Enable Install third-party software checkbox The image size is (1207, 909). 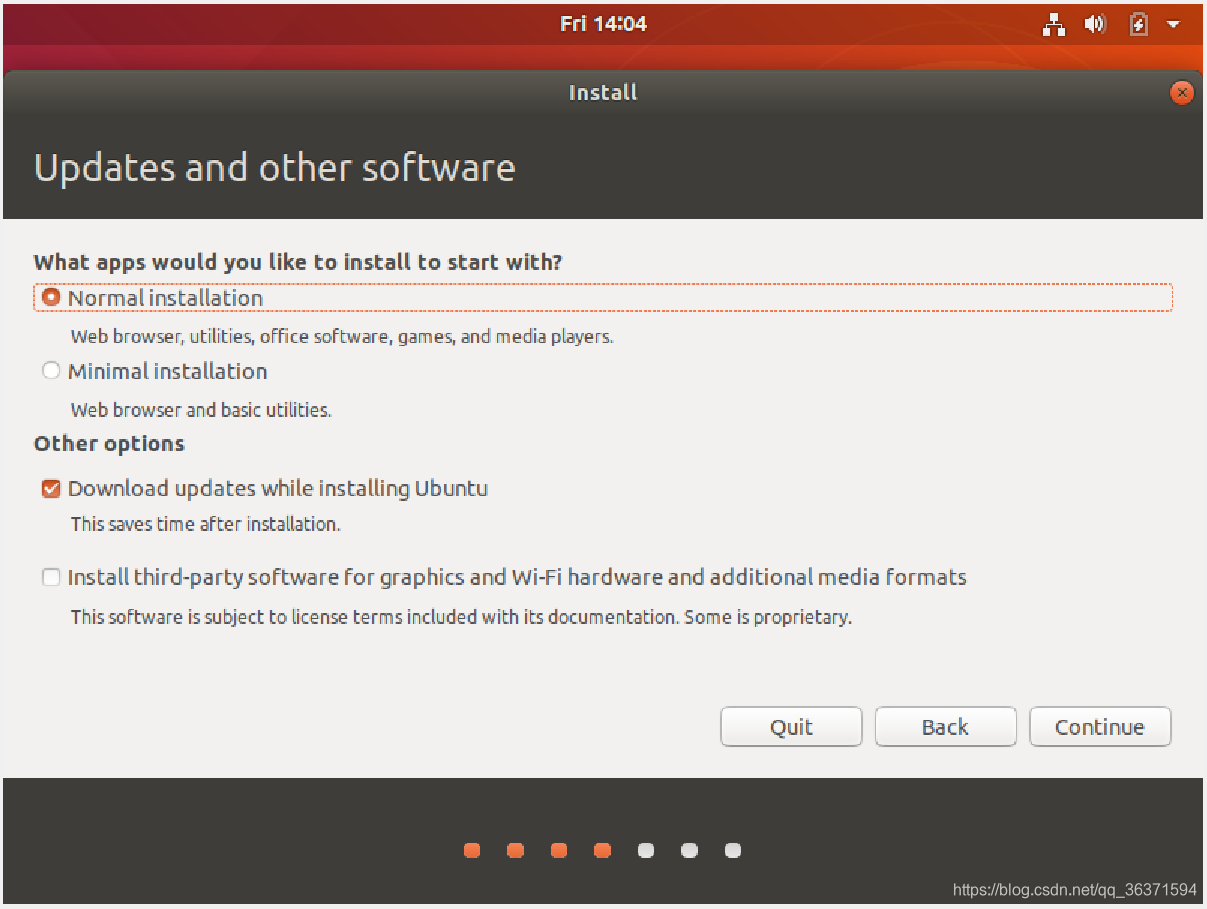click(51, 577)
